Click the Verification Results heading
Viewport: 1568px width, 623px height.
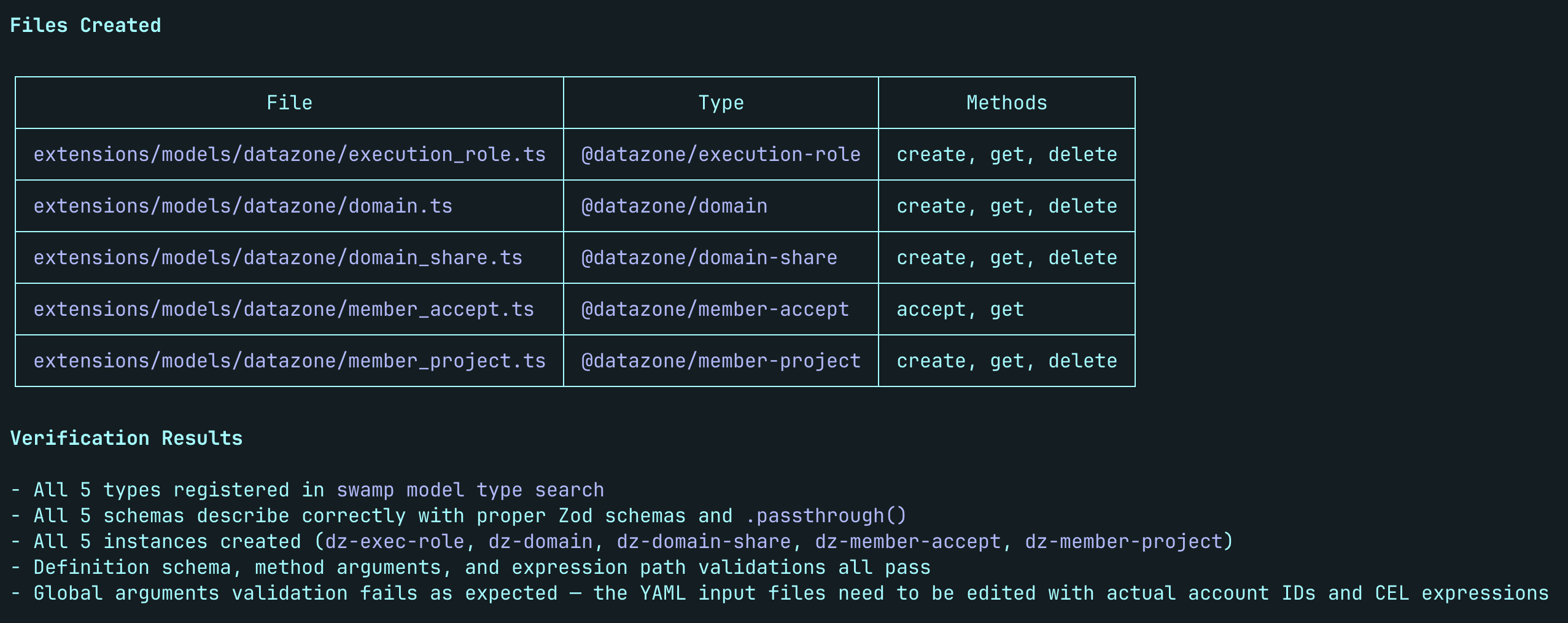coord(126,438)
